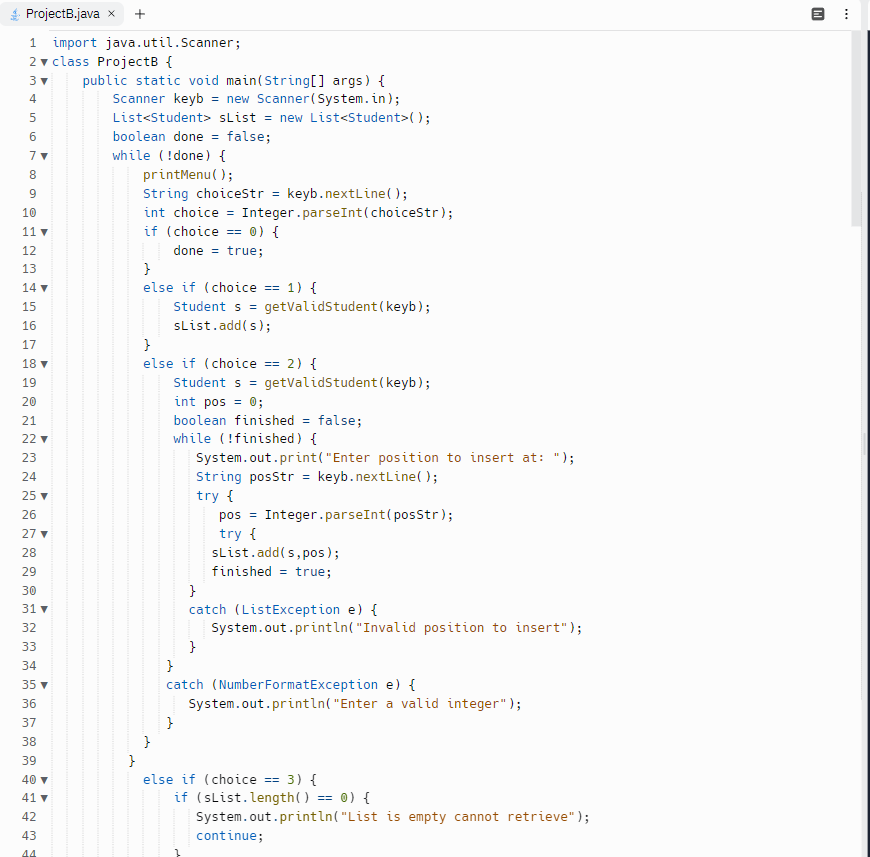Close the ProjectB.java tab

pyautogui.click(x=110, y=14)
